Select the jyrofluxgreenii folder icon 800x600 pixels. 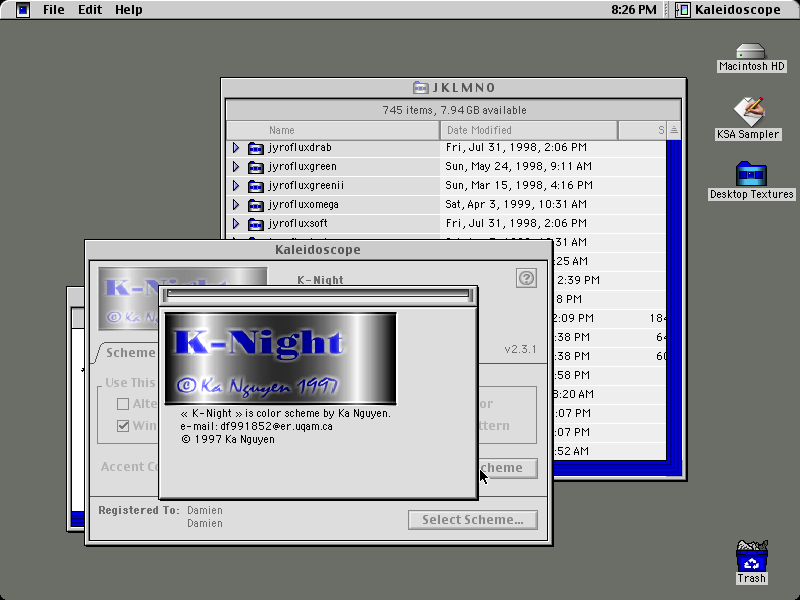256,186
